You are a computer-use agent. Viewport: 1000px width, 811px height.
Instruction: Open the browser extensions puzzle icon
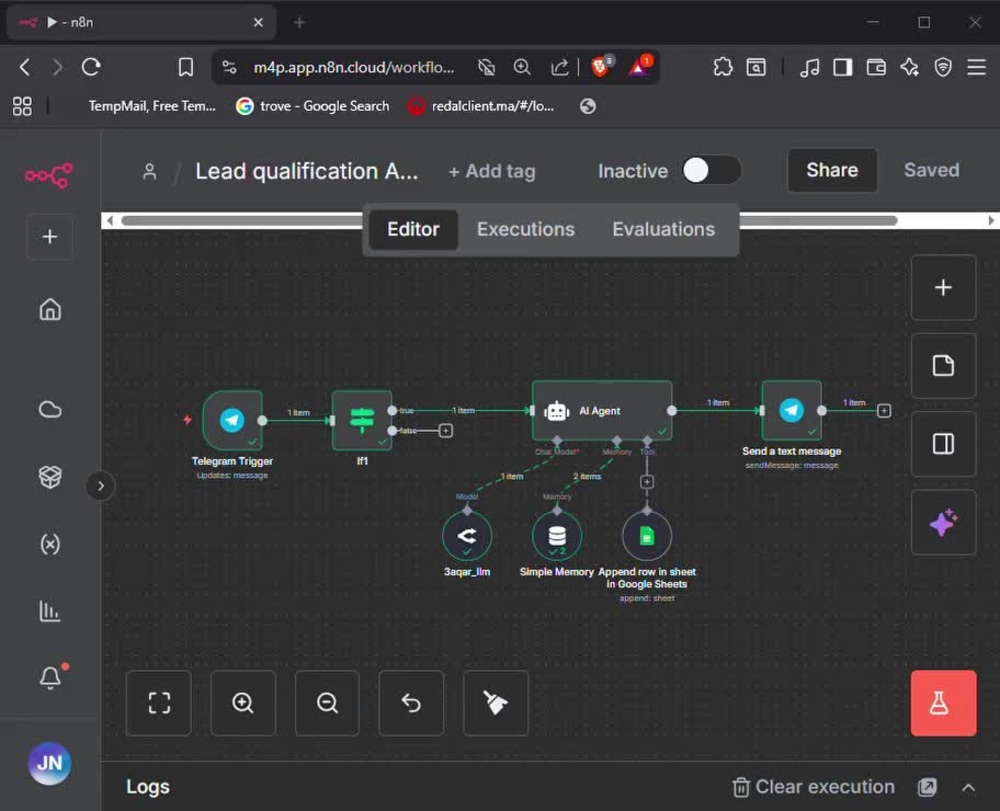point(723,67)
